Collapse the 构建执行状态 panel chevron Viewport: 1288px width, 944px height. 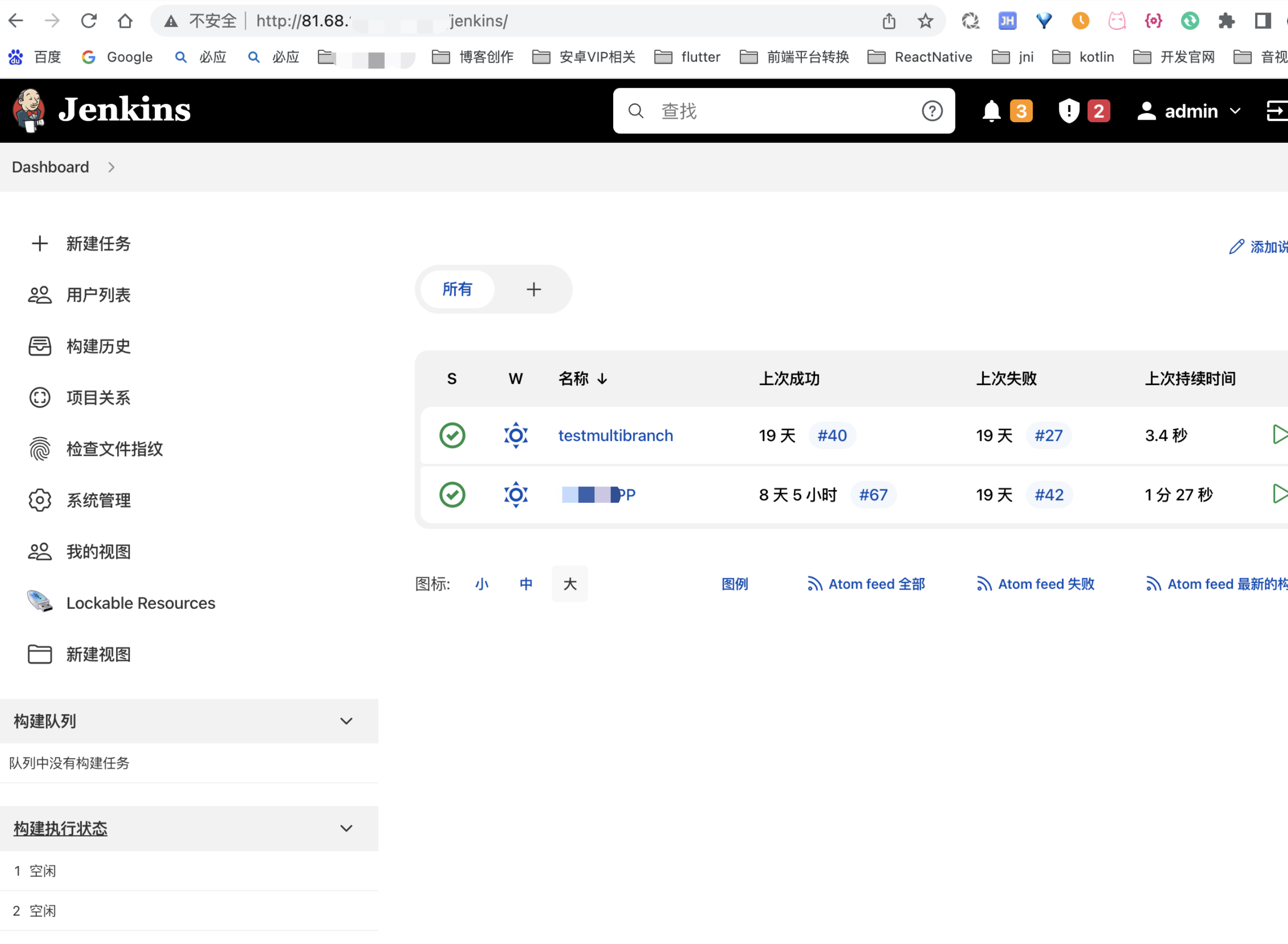[x=346, y=828]
